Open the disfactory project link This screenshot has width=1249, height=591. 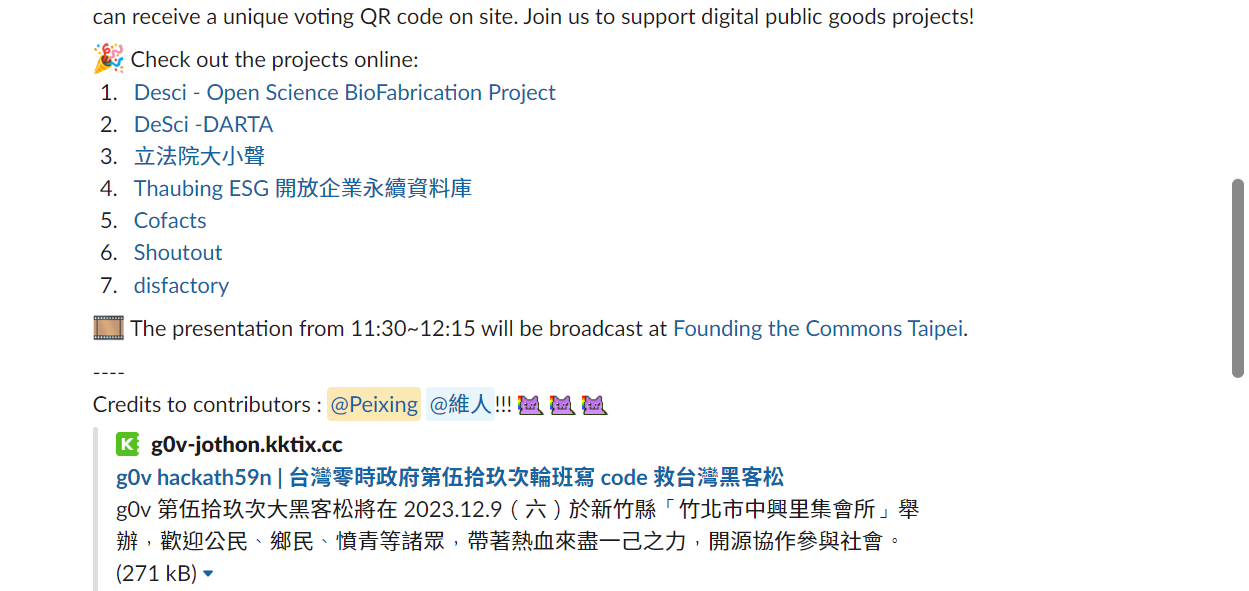[x=181, y=286]
